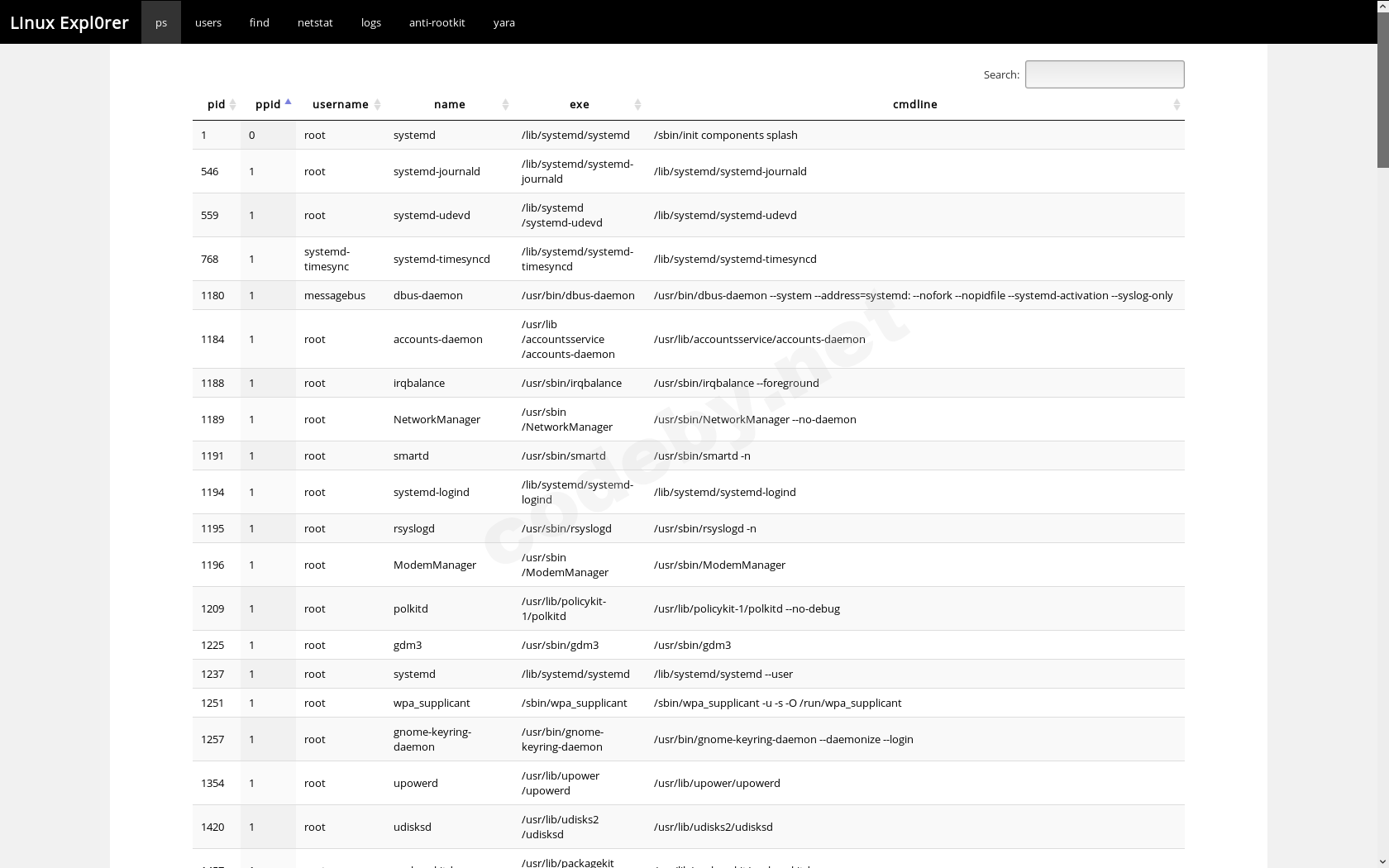
Task: Toggle the ppid ascending sort arrow
Action: coord(288,103)
